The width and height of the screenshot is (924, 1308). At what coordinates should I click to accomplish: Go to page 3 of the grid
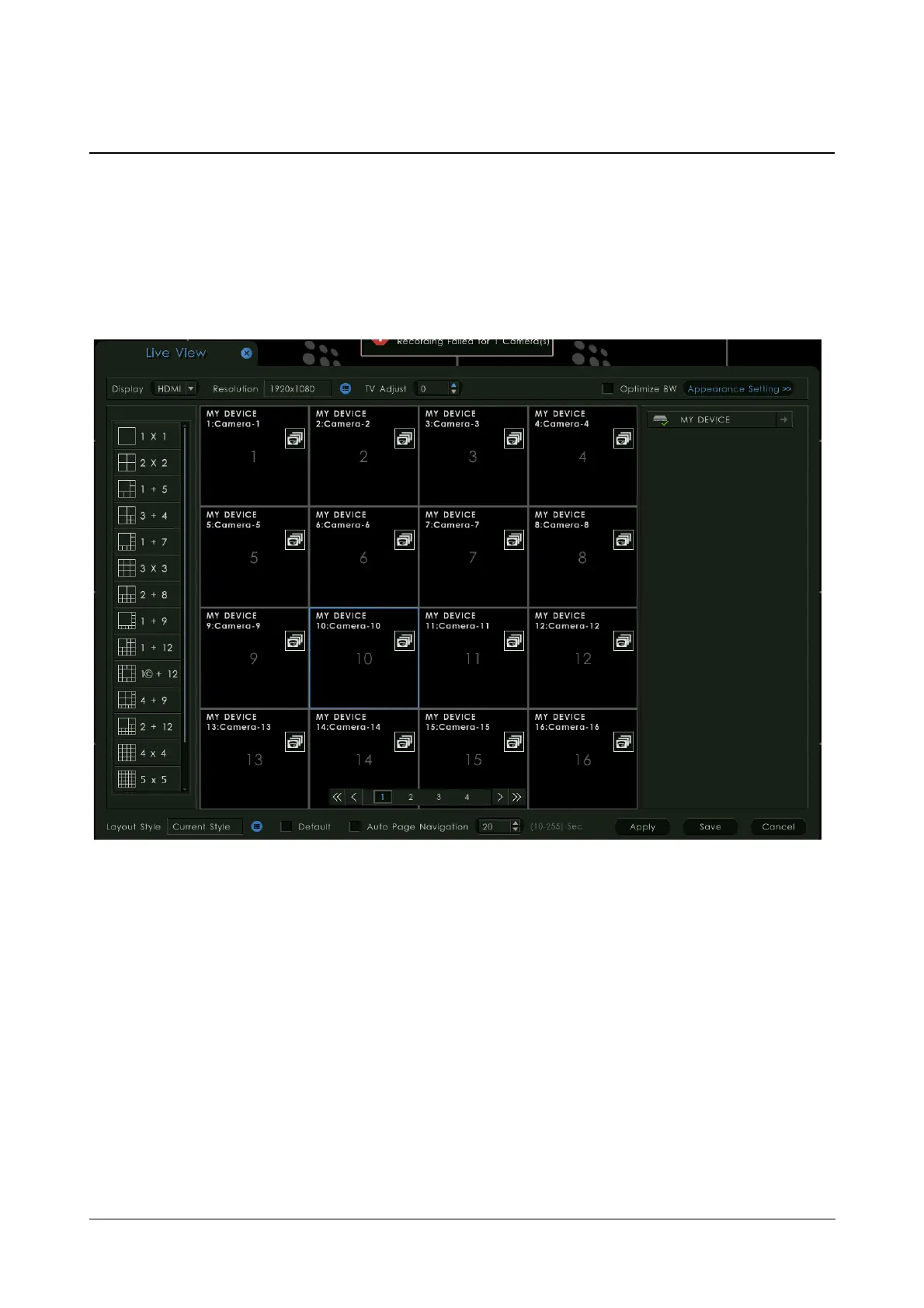pos(439,797)
